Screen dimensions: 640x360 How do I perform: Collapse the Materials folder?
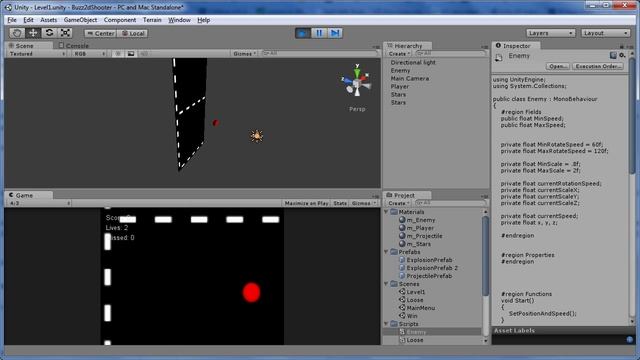[387, 212]
